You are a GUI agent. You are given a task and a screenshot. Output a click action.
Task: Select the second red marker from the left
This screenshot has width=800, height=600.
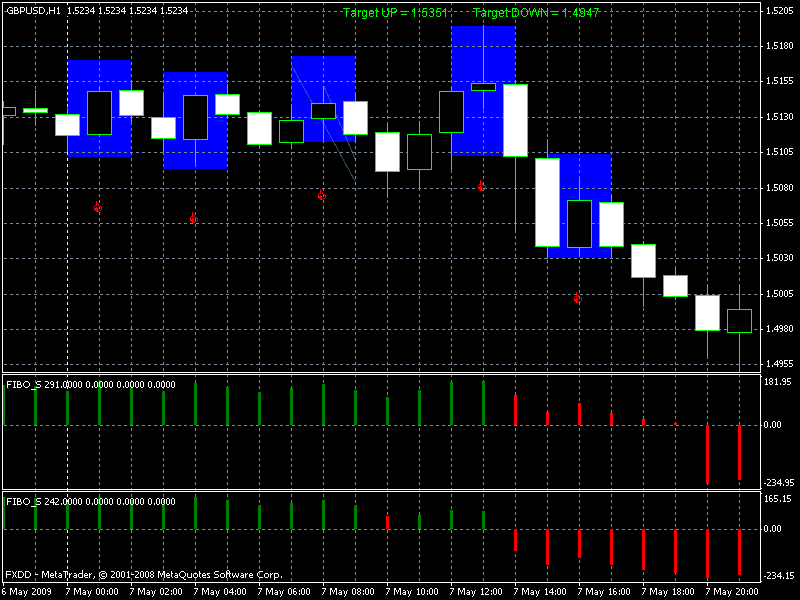(x=193, y=218)
